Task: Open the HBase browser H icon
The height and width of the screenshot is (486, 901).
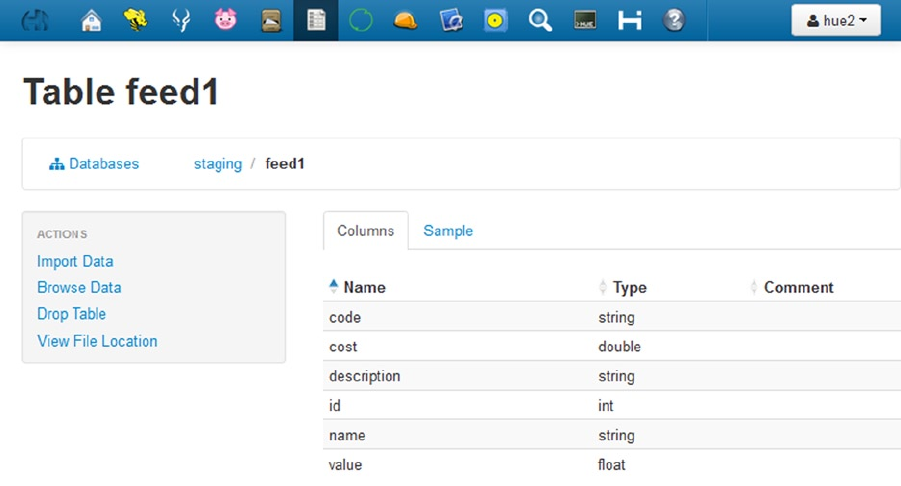Action: point(630,20)
